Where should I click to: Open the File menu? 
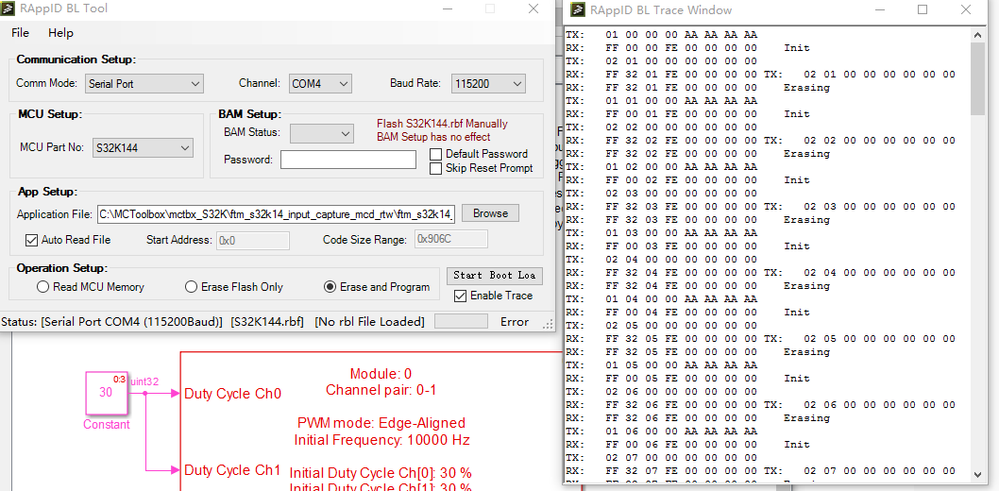20,32
